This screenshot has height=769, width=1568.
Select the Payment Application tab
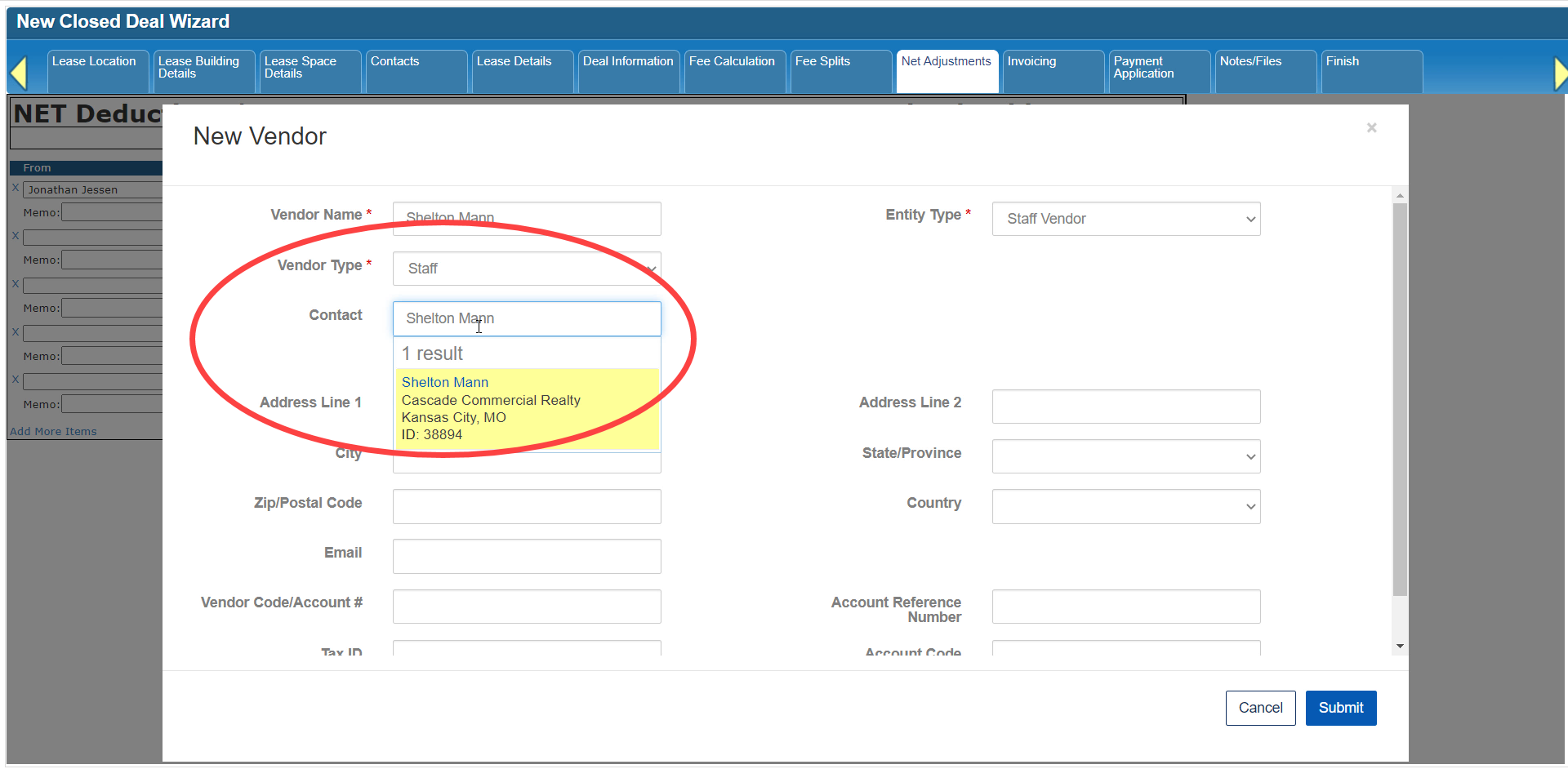(x=1157, y=70)
